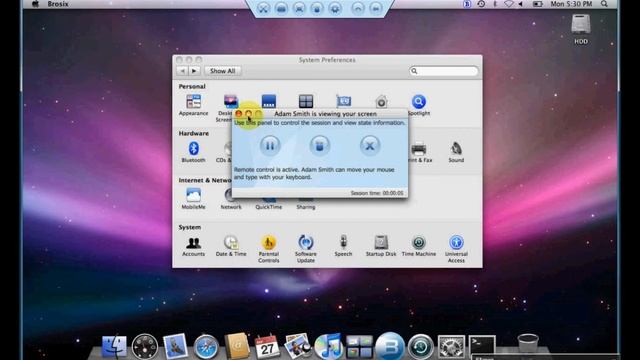This screenshot has height=360, width=640.
Task: Open the volume menu bar control
Action: pos(521,4)
